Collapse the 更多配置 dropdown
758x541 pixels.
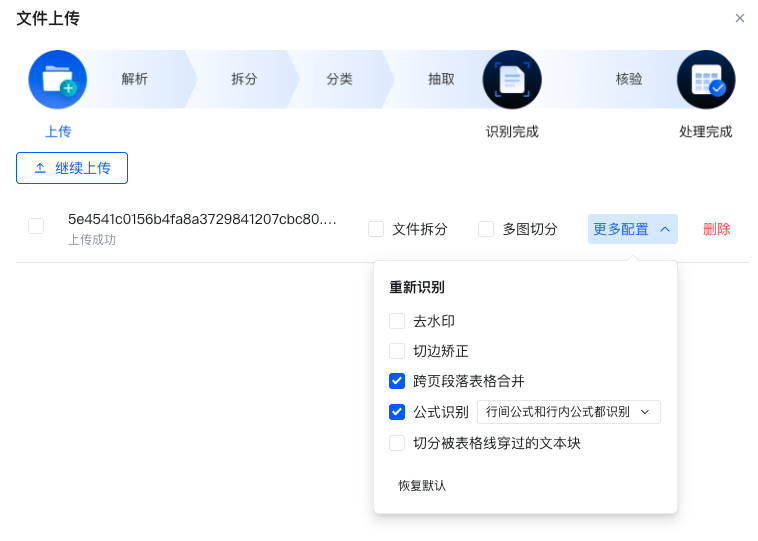[x=632, y=229]
